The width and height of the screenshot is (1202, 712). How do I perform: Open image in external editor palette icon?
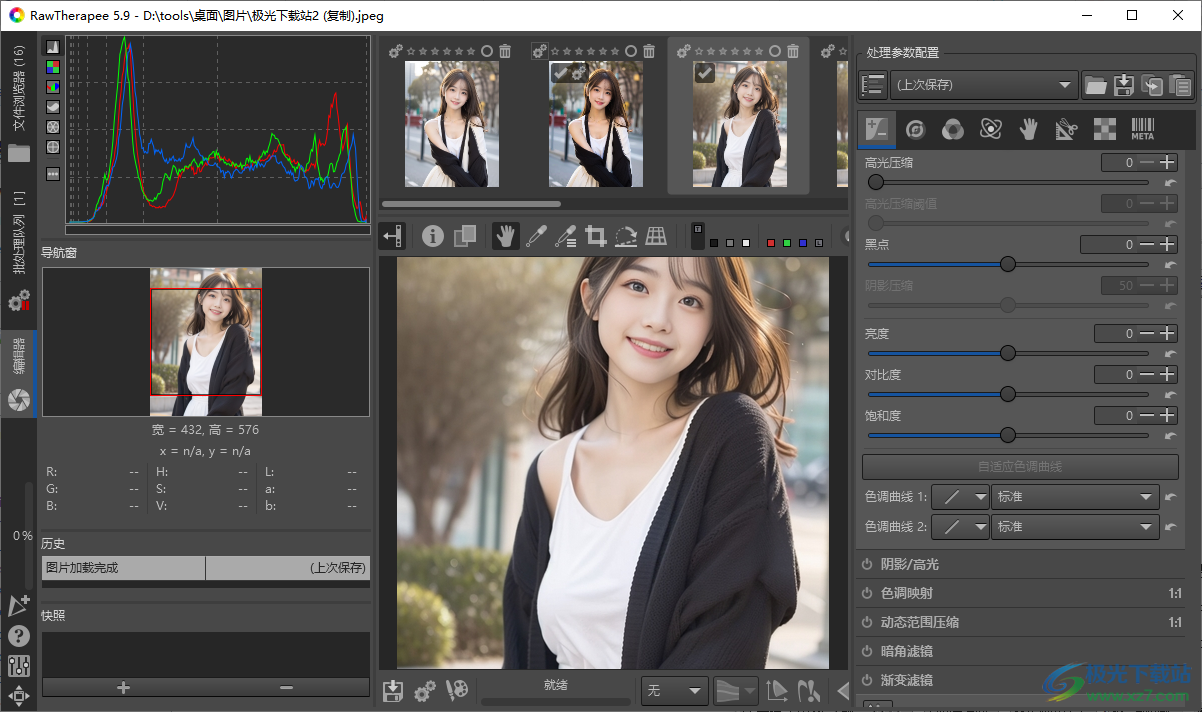tap(457, 691)
